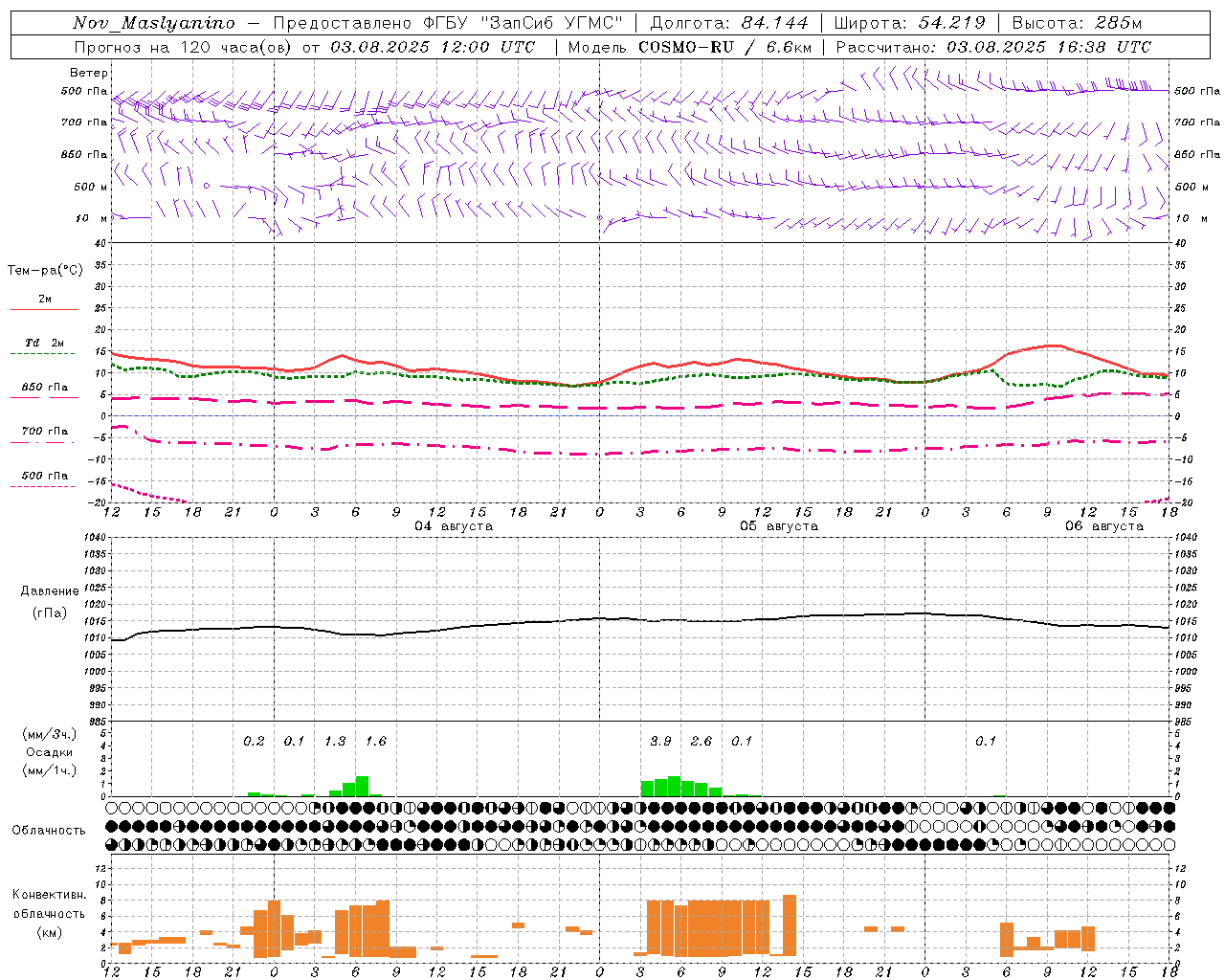The height and width of the screenshot is (980, 1225).
Task: Click the Ветер panel label
Action: (89, 73)
